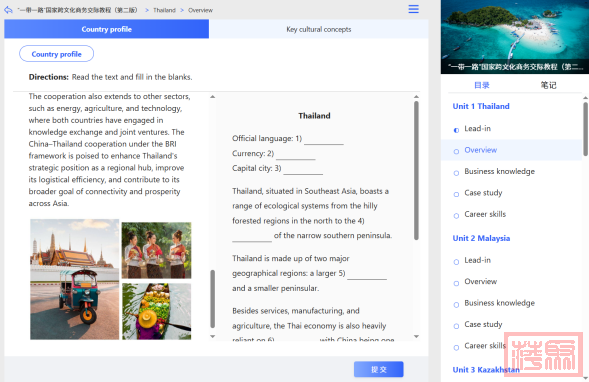This screenshot has width=589, height=382.
Task: Click the island course cover image
Action: pyautogui.click(x=515, y=37)
